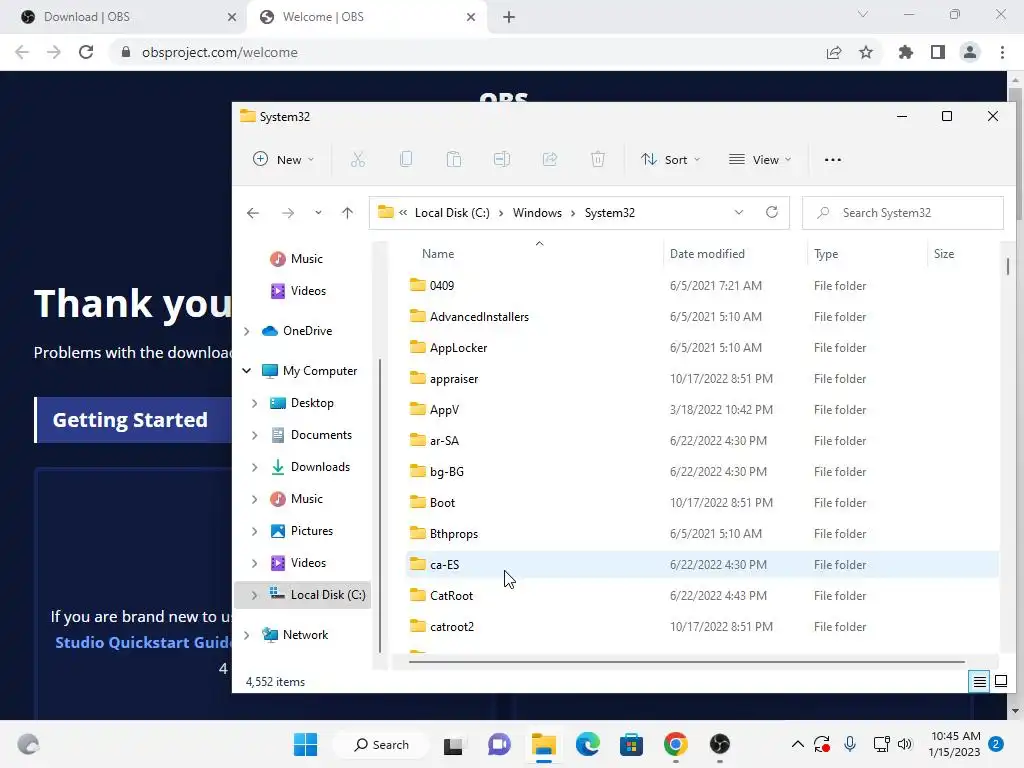Screen dimensions: 1024x768
Task: Open Chrome three-dot menu
Action: pyautogui.click(x=1002, y=52)
